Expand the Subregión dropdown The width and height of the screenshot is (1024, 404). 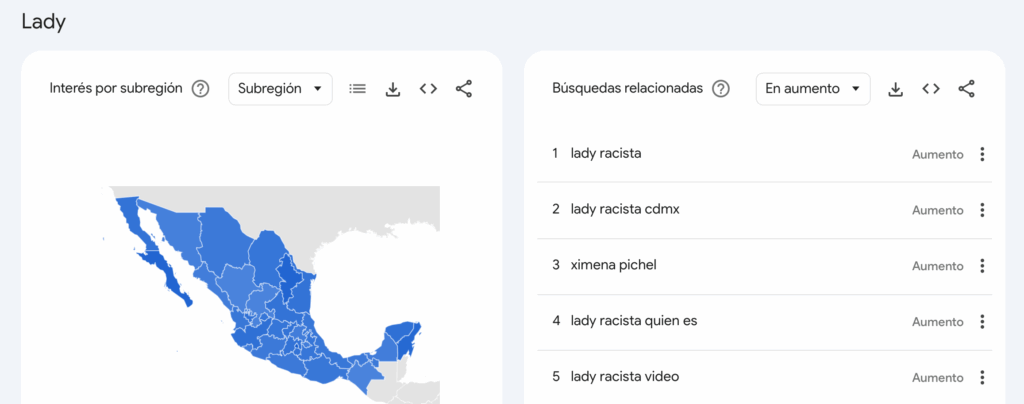(x=280, y=89)
